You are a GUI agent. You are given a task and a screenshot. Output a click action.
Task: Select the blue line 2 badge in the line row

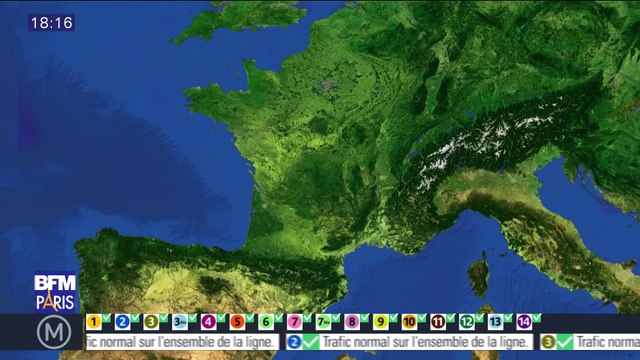(122, 322)
